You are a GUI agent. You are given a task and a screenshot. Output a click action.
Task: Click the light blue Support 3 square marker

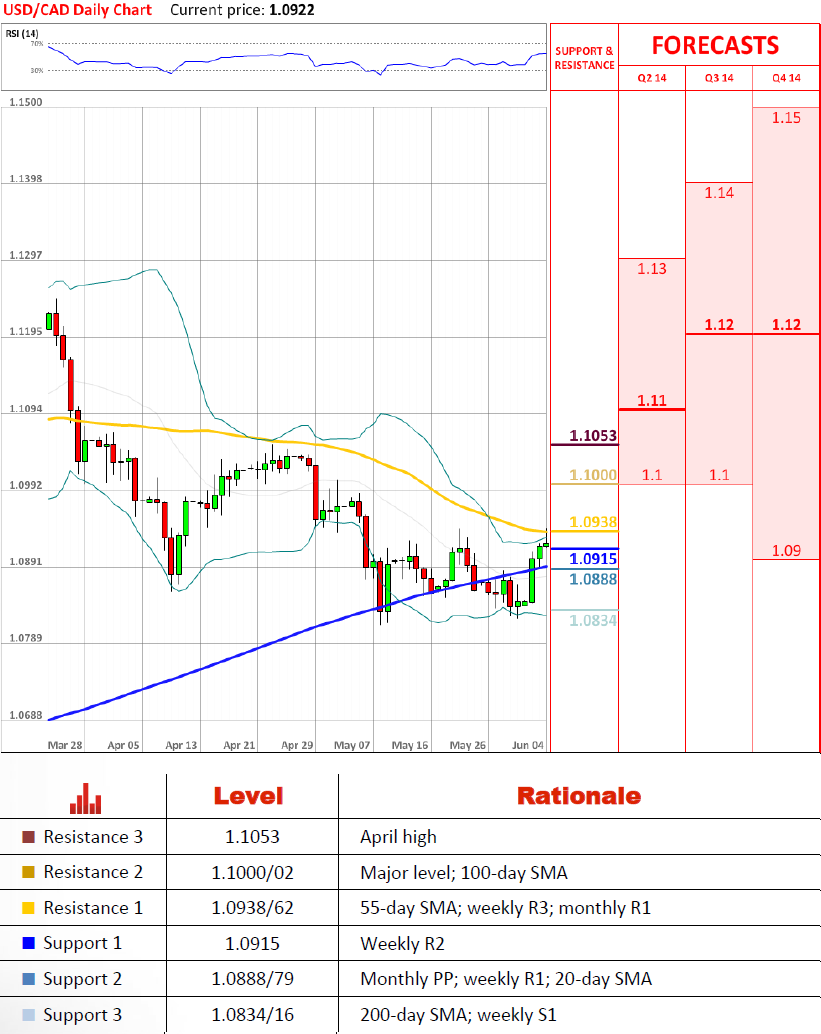[x=27, y=1016]
